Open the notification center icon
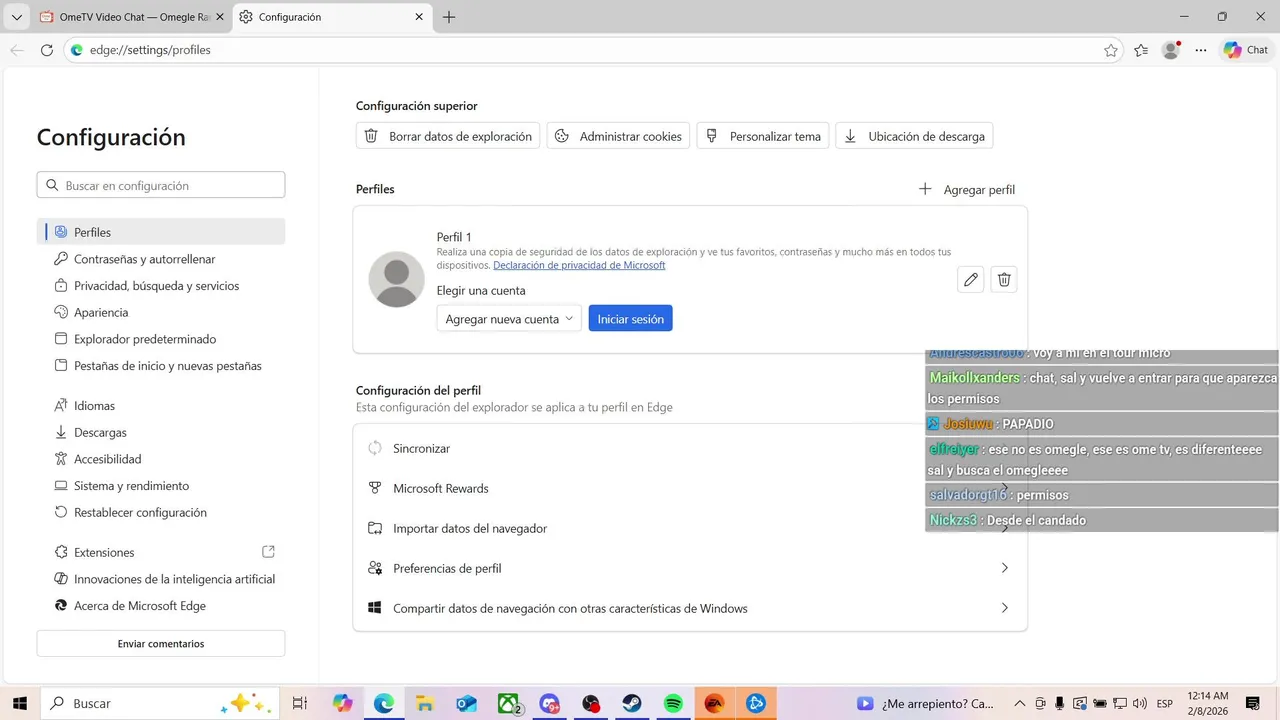 pos(1252,703)
